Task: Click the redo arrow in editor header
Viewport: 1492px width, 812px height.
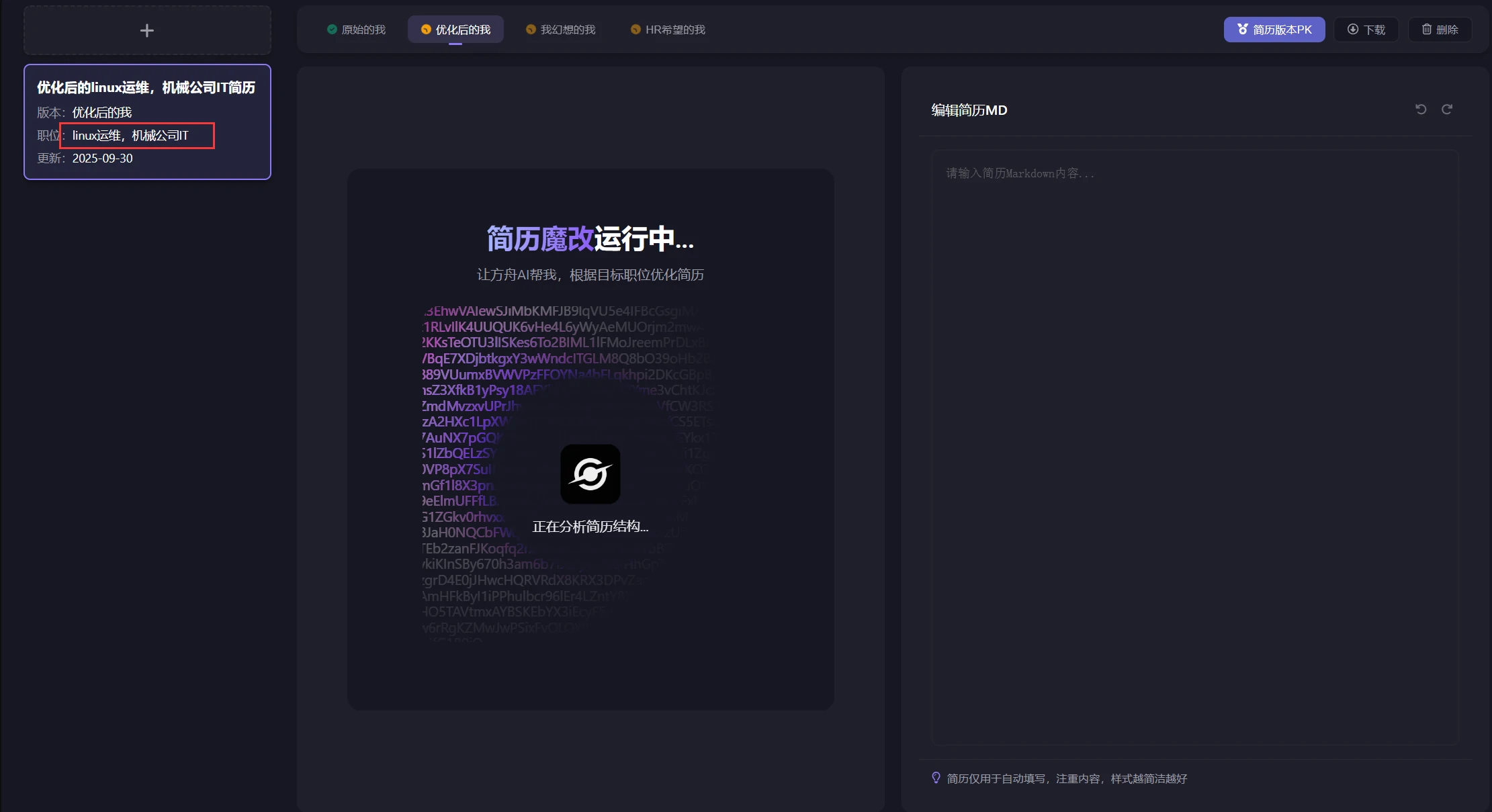Action: point(1447,109)
